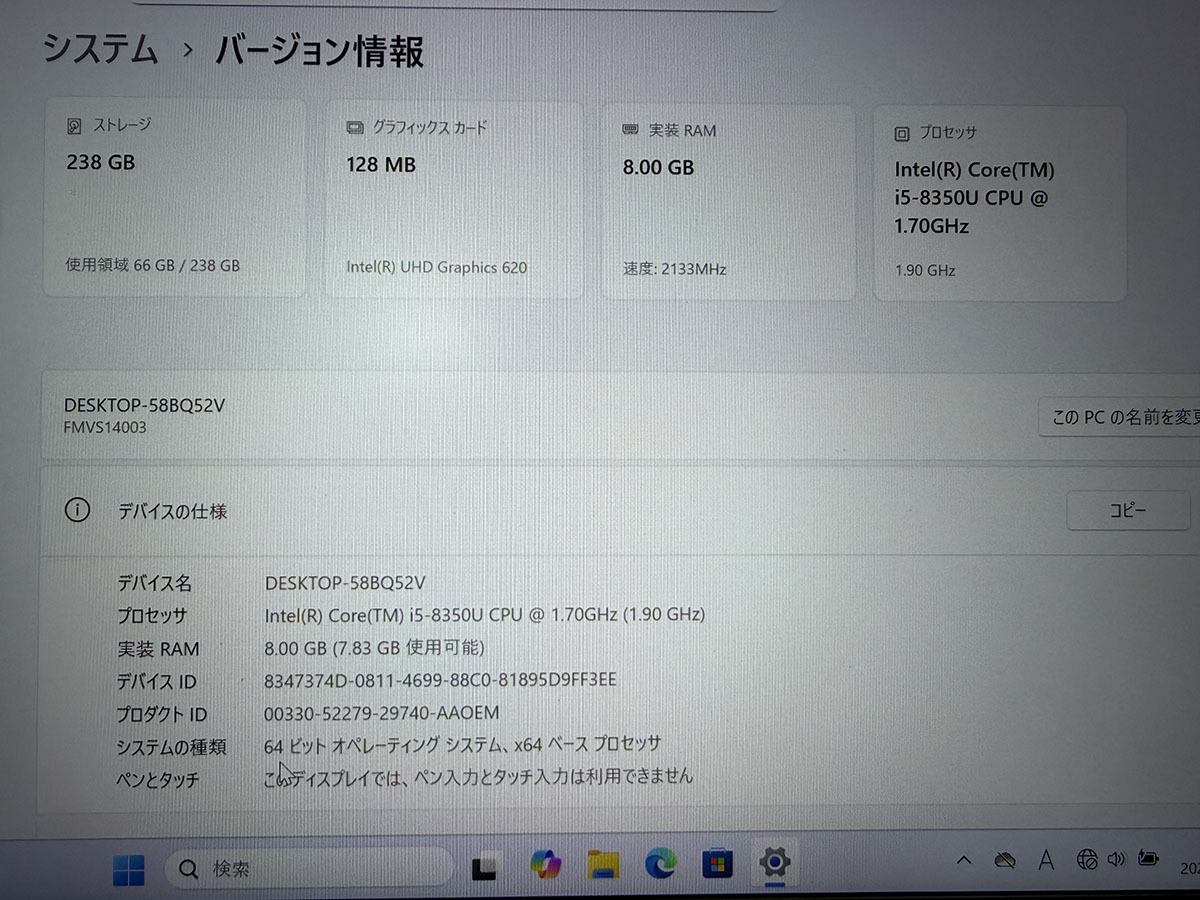Select text Intel(R) UHD Graphics 620

(436, 267)
